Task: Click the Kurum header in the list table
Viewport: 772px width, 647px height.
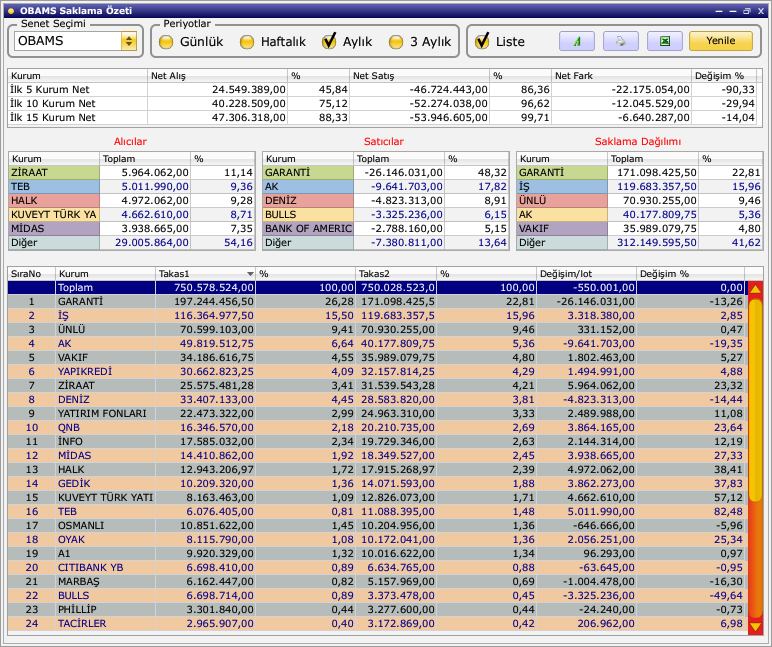Action: pyautogui.click(x=105, y=274)
